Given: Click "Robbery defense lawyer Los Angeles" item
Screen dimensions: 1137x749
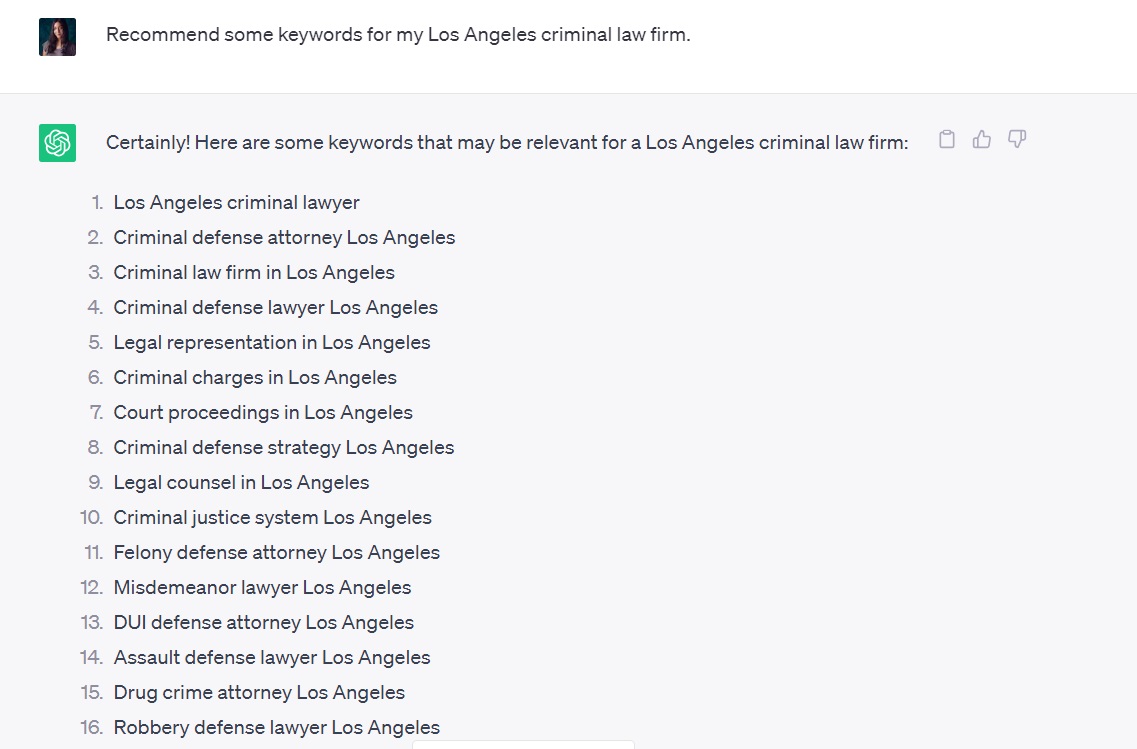Looking at the screenshot, I should point(276,728).
